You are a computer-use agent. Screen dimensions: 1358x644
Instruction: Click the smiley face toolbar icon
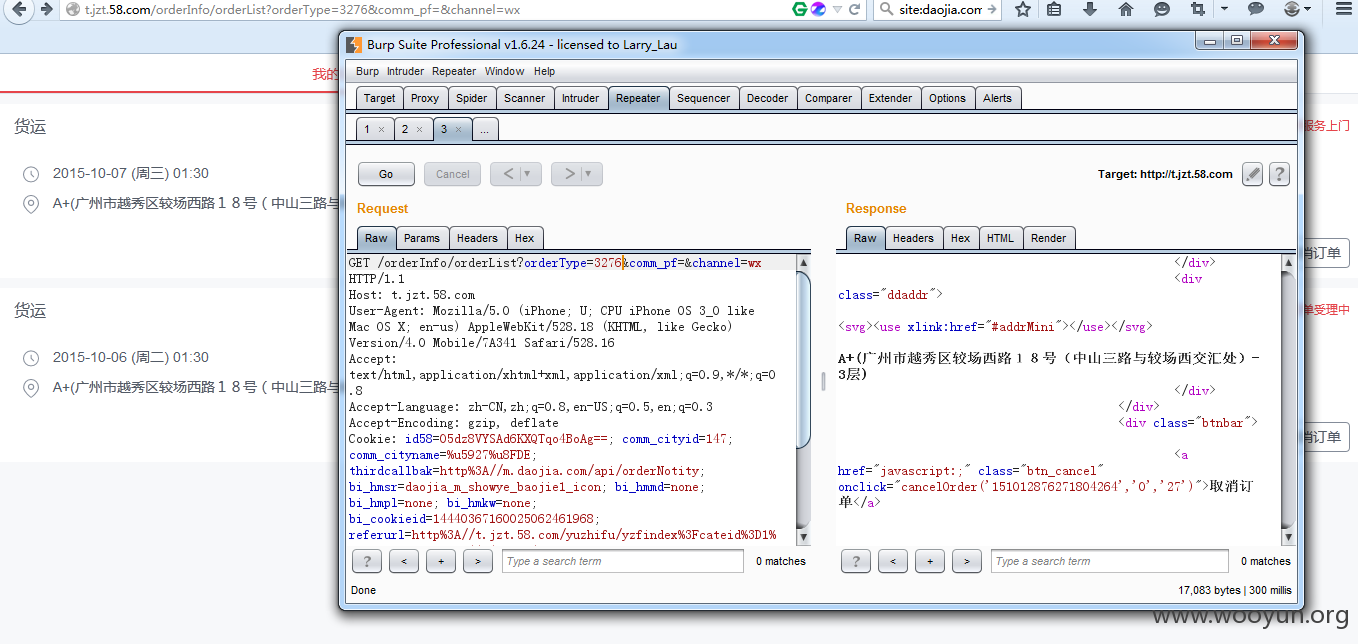coord(1161,10)
